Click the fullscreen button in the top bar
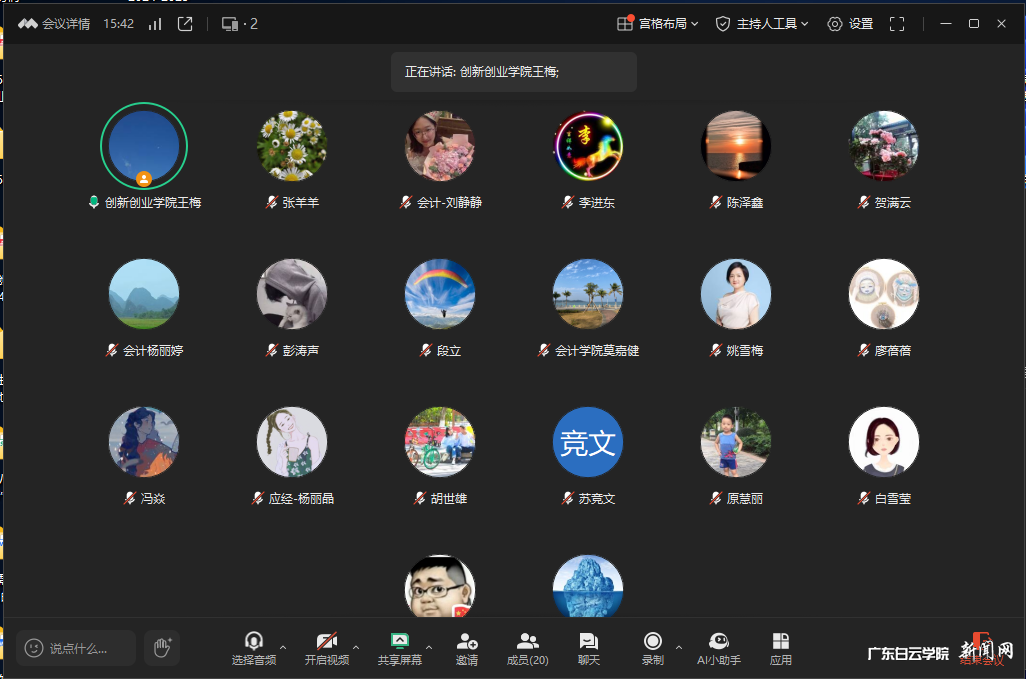This screenshot has height=679, width=1026. tap(896, 22)
